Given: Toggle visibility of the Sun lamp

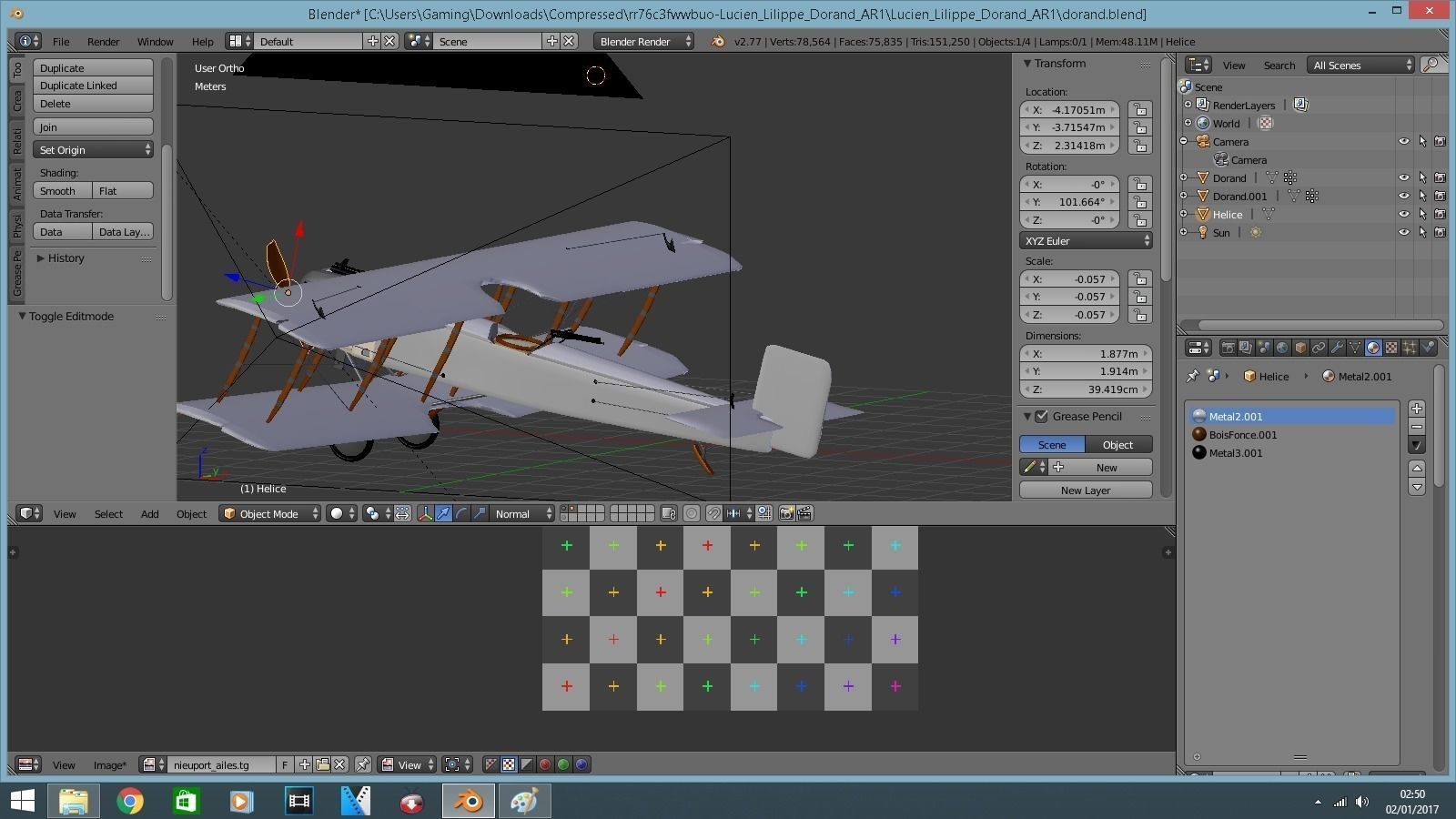Looking at the screenshot, I should pyautogui.click(x=1403, y=233).
